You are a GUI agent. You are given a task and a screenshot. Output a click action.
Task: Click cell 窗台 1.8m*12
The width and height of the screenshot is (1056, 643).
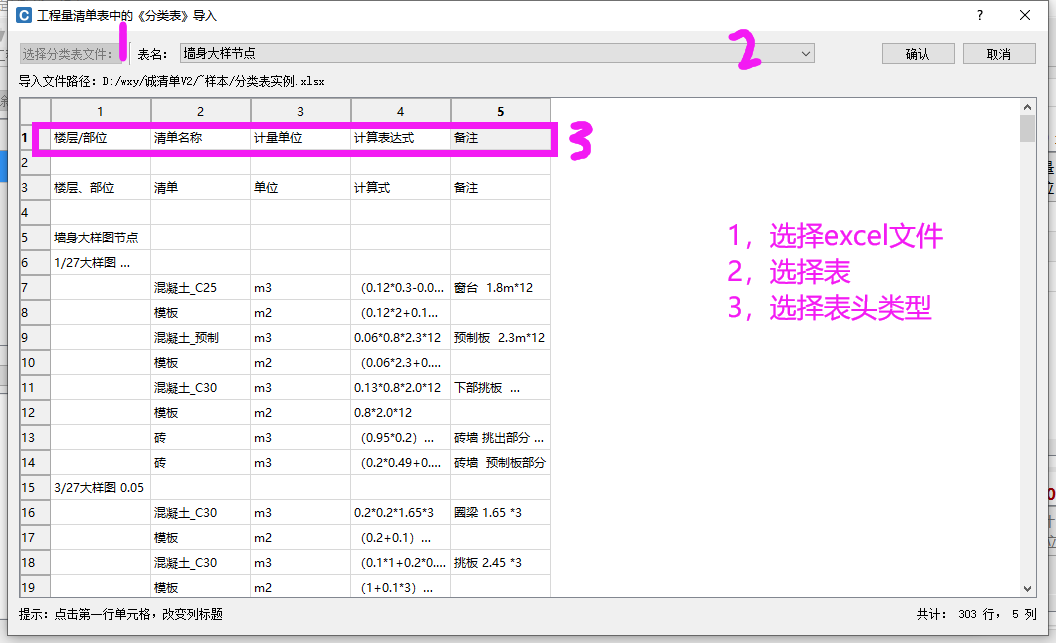click(500, 287)
